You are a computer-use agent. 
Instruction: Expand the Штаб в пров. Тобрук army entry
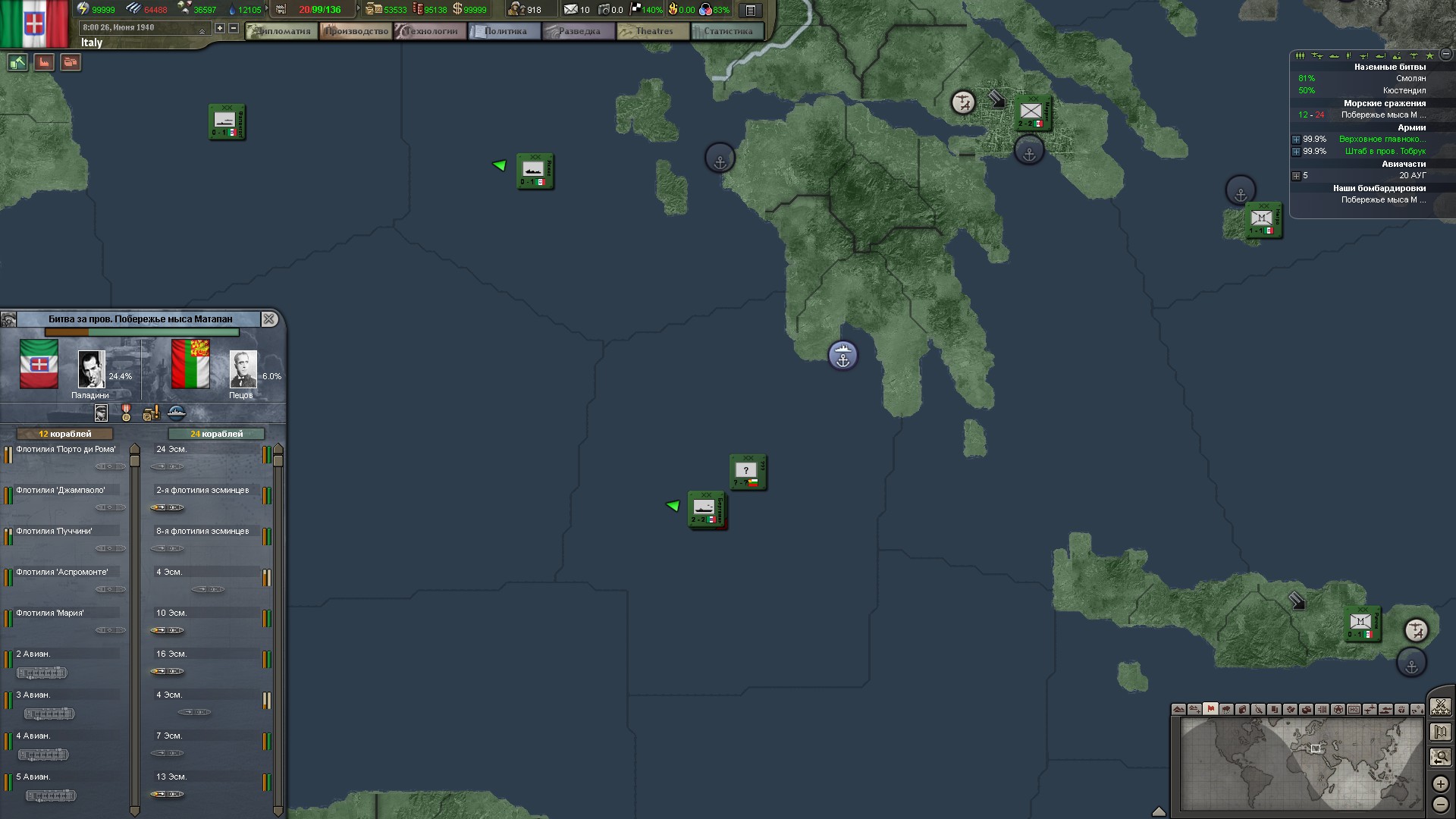(x=1296, y=152)
